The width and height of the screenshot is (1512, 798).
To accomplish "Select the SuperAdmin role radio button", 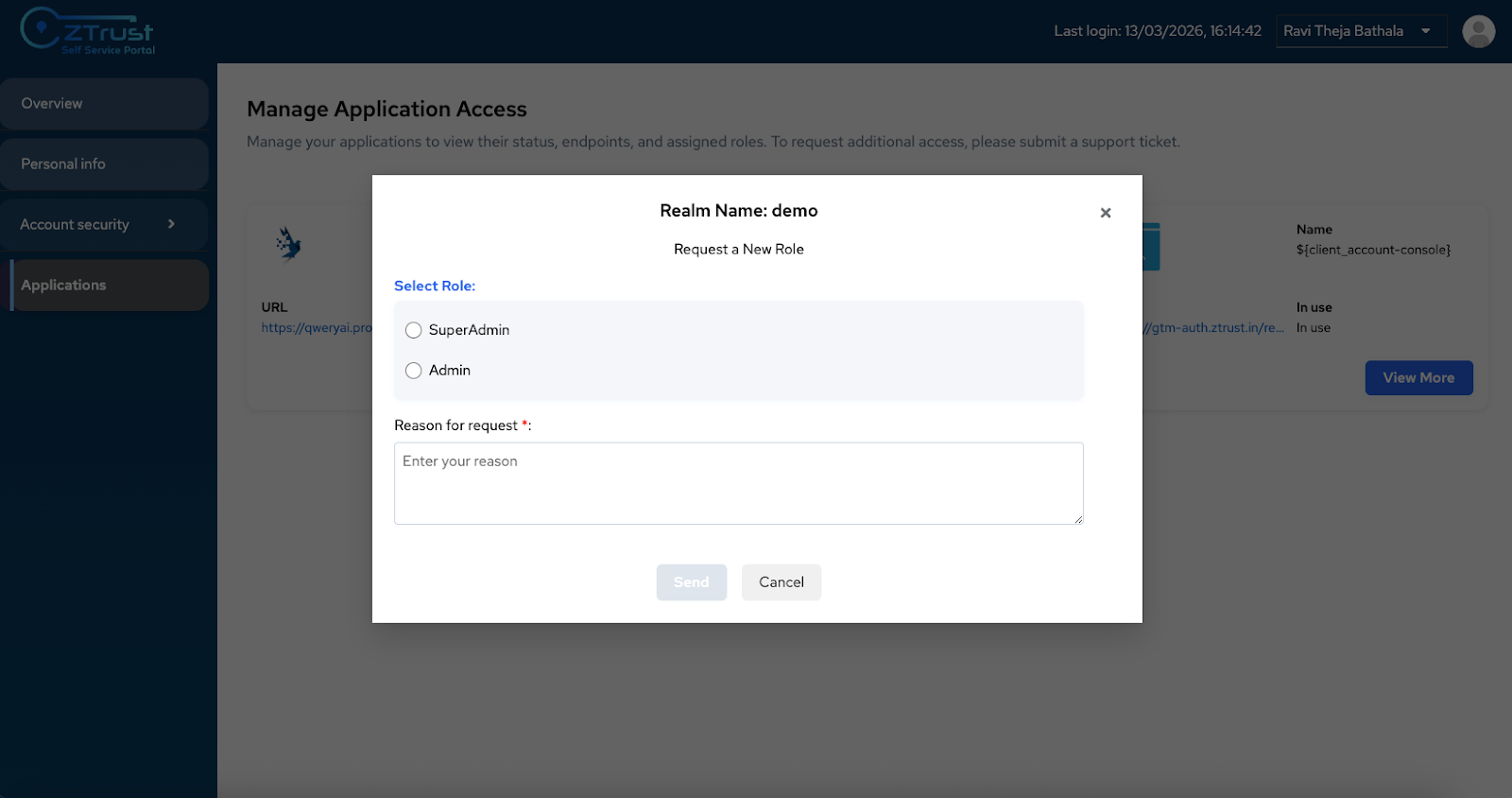I will [413, 330].
